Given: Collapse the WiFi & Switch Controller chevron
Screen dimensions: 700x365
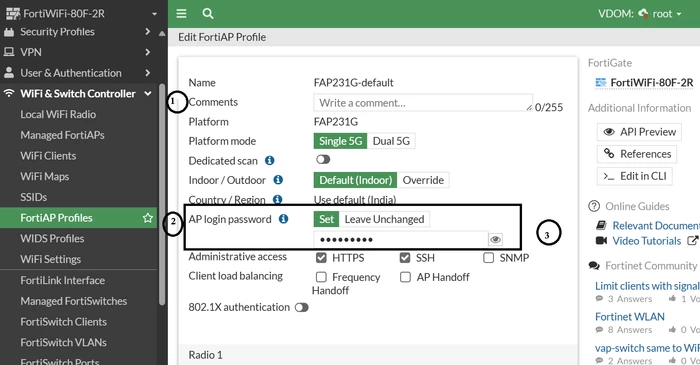Looking at the screenshot, I should tap(148, 93).
